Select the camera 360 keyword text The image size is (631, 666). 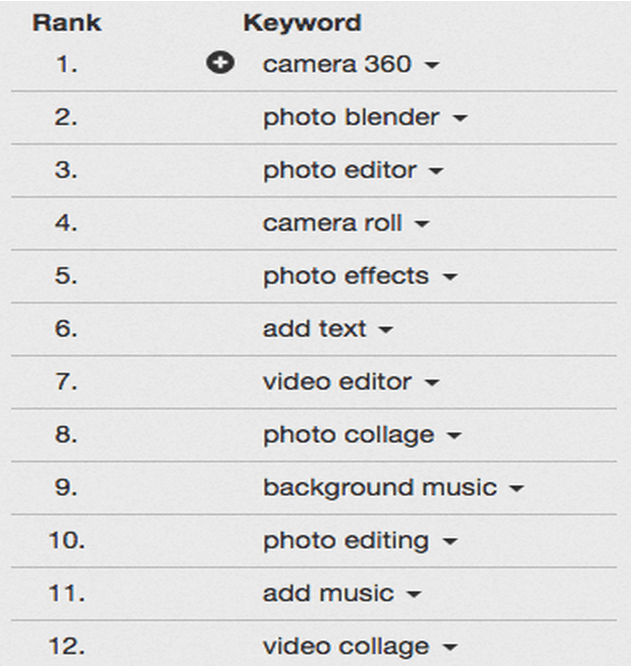(x=337, y=64)
